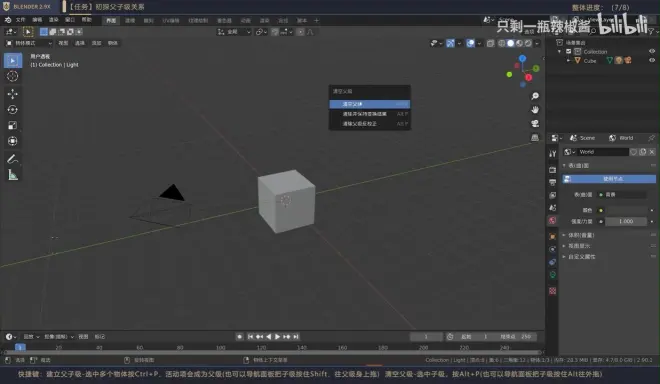Toggle Collection visibility eye icon
This screenshot has width=660, height=384.
click(652, 51)
